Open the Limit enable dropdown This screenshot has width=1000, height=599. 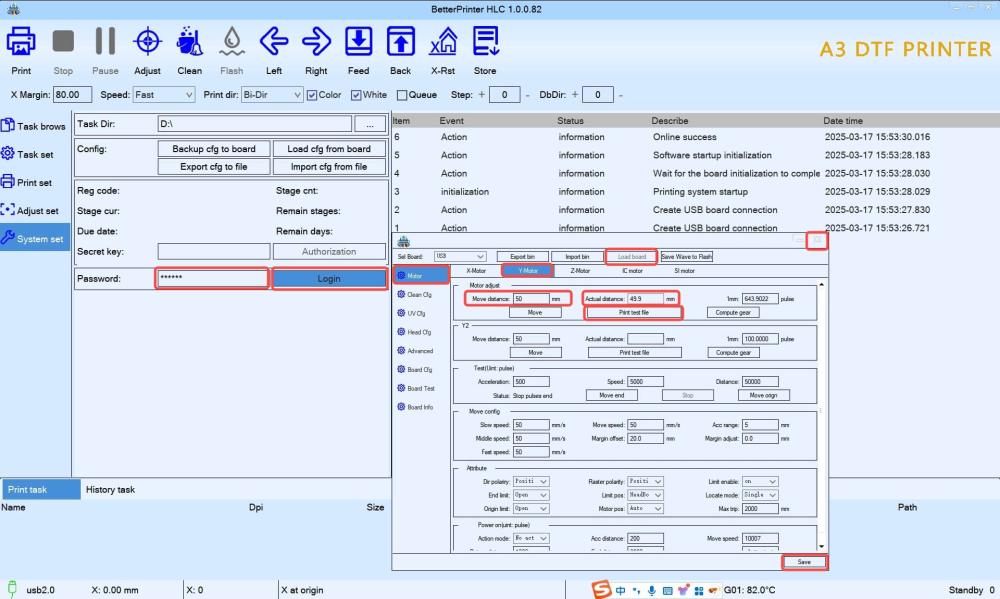point(760,482)
